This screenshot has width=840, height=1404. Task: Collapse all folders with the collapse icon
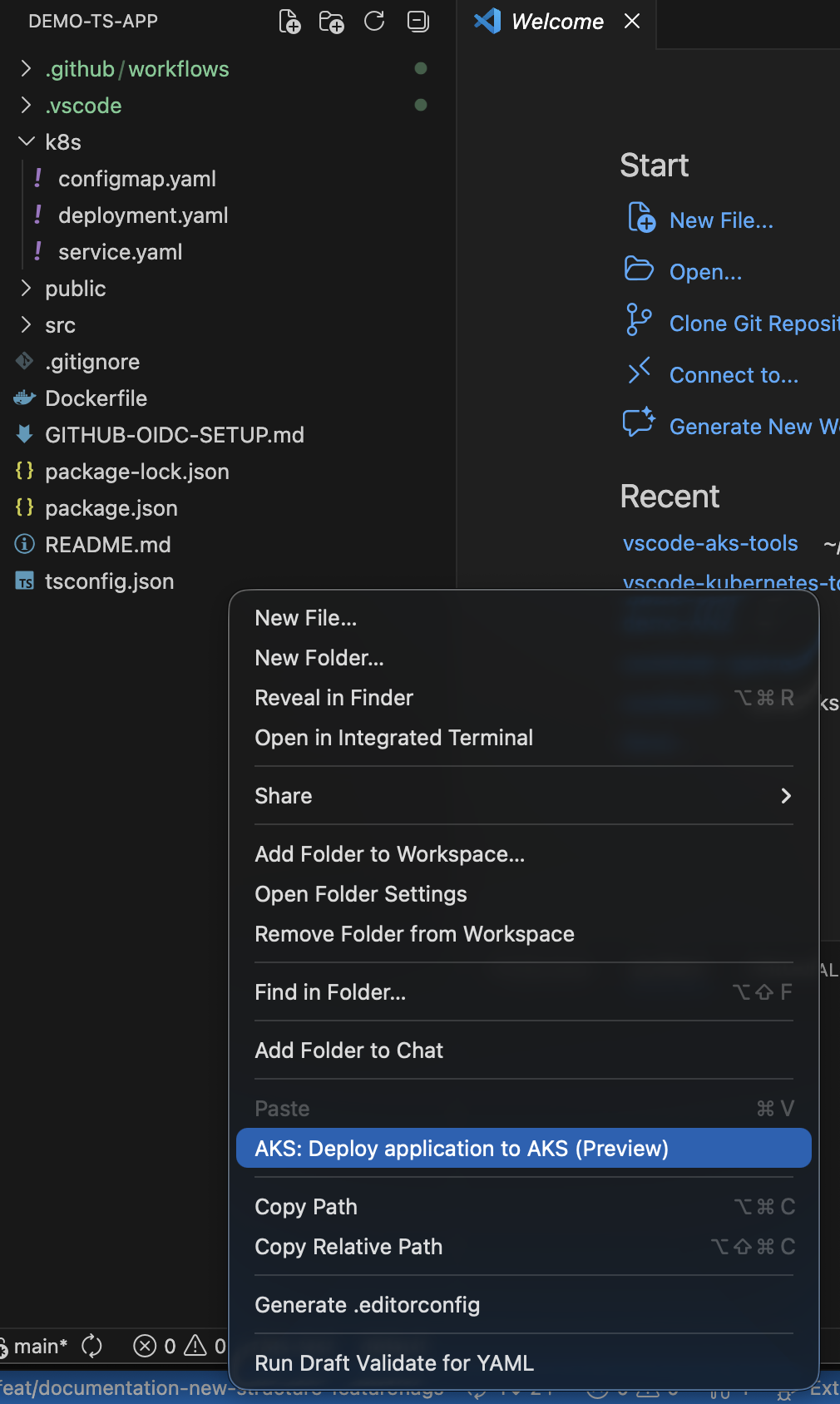pos(418,21)
